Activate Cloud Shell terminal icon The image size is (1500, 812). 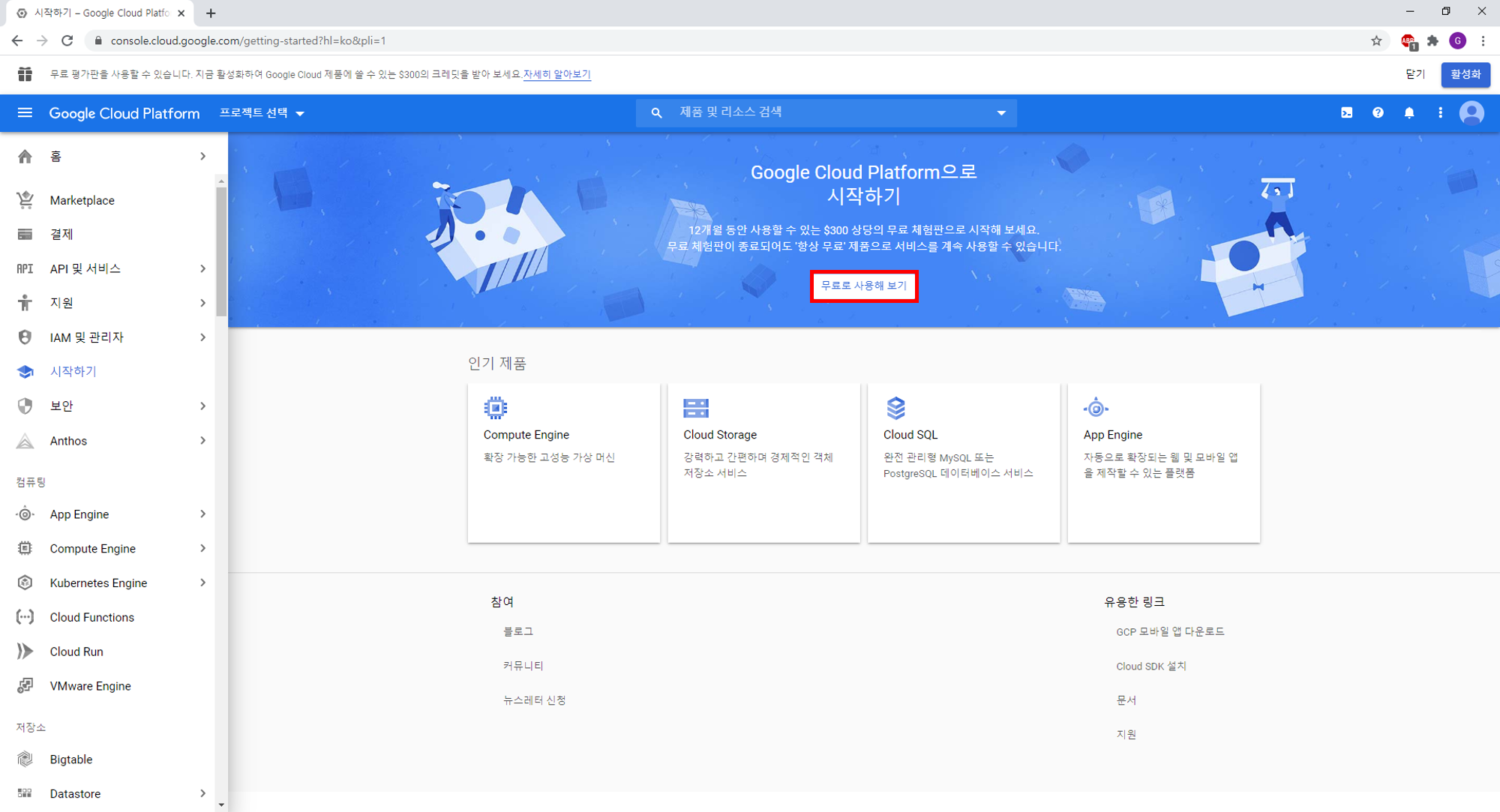coord(1346,113)
